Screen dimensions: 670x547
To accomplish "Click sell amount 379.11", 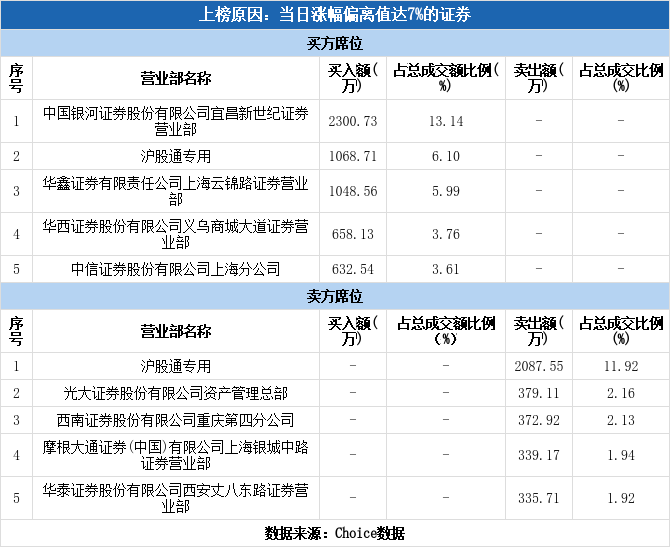I will (539, 393).
